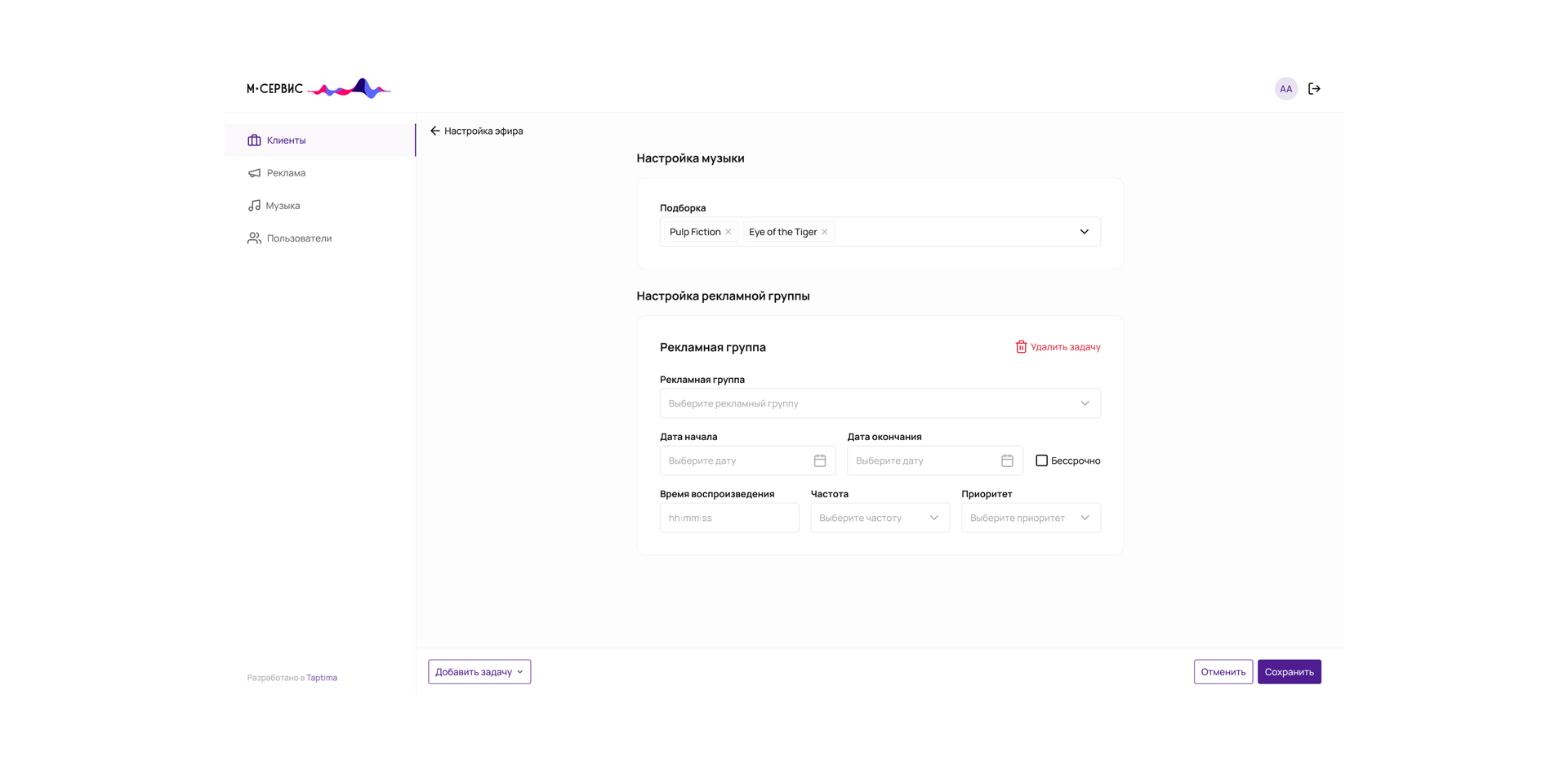Click the М-Сервис waveform logo
The image size is (1568, 761).
click(x=318, y=88)
